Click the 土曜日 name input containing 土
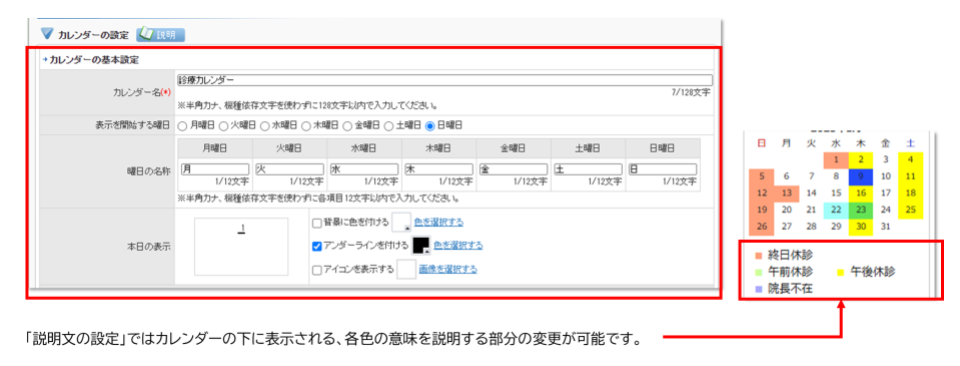 [588, 169]
